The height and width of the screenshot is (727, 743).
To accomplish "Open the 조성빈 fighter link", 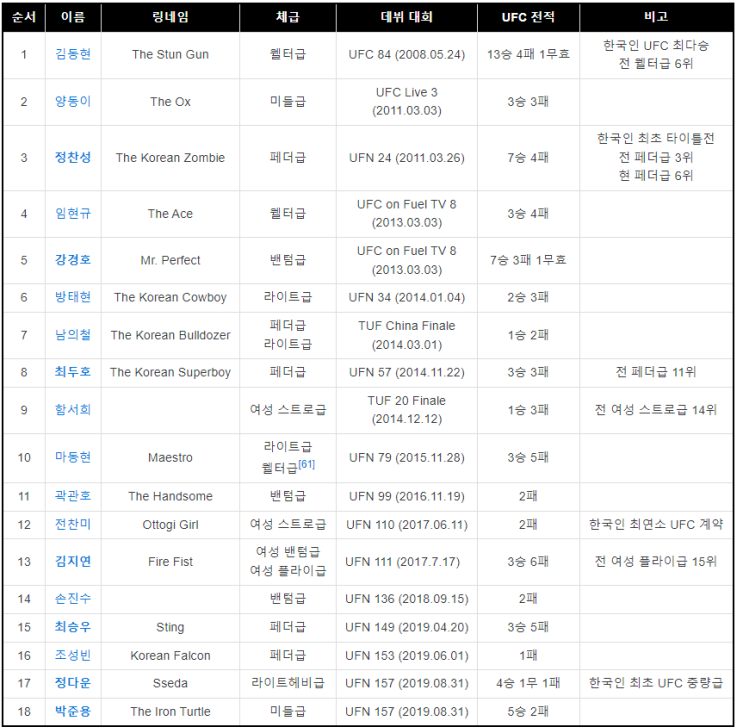I will pyautogui.click(x=73, y=655).
